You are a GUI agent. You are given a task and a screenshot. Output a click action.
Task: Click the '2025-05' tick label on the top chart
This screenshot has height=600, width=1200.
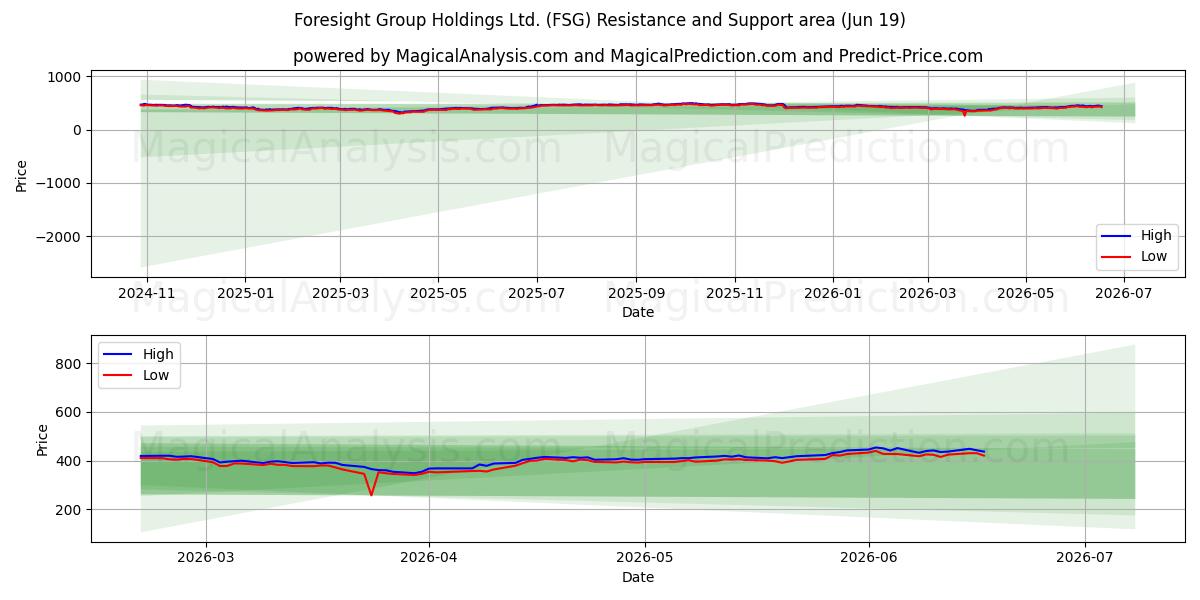(437, 293)
